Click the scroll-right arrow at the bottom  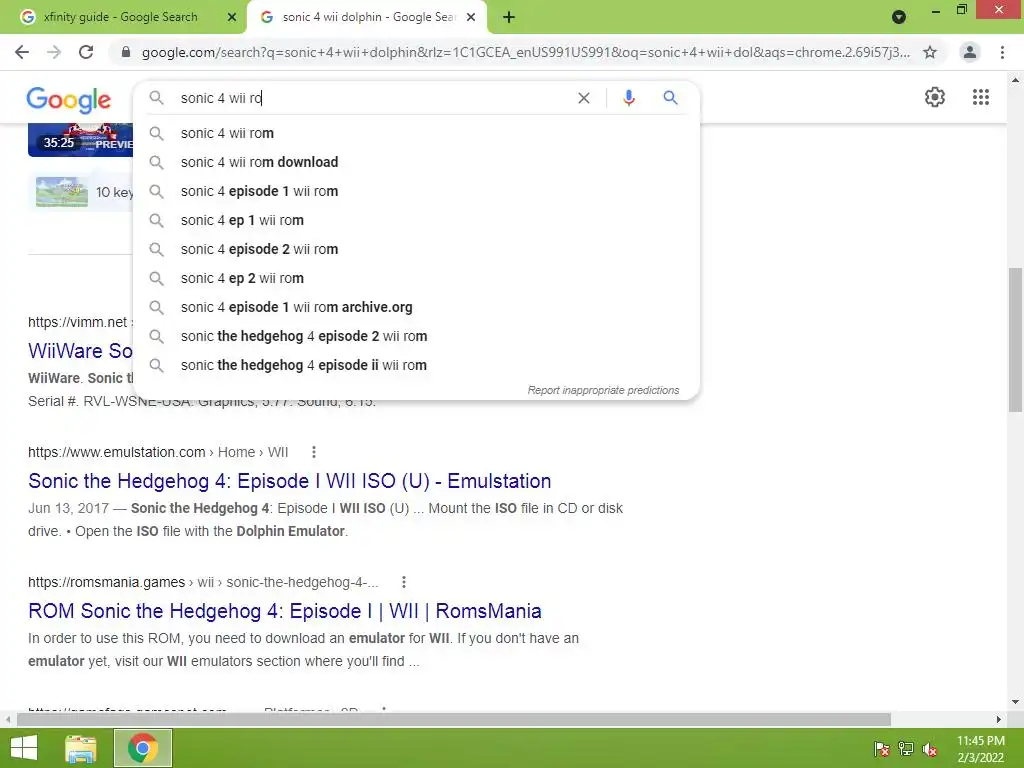999,719
